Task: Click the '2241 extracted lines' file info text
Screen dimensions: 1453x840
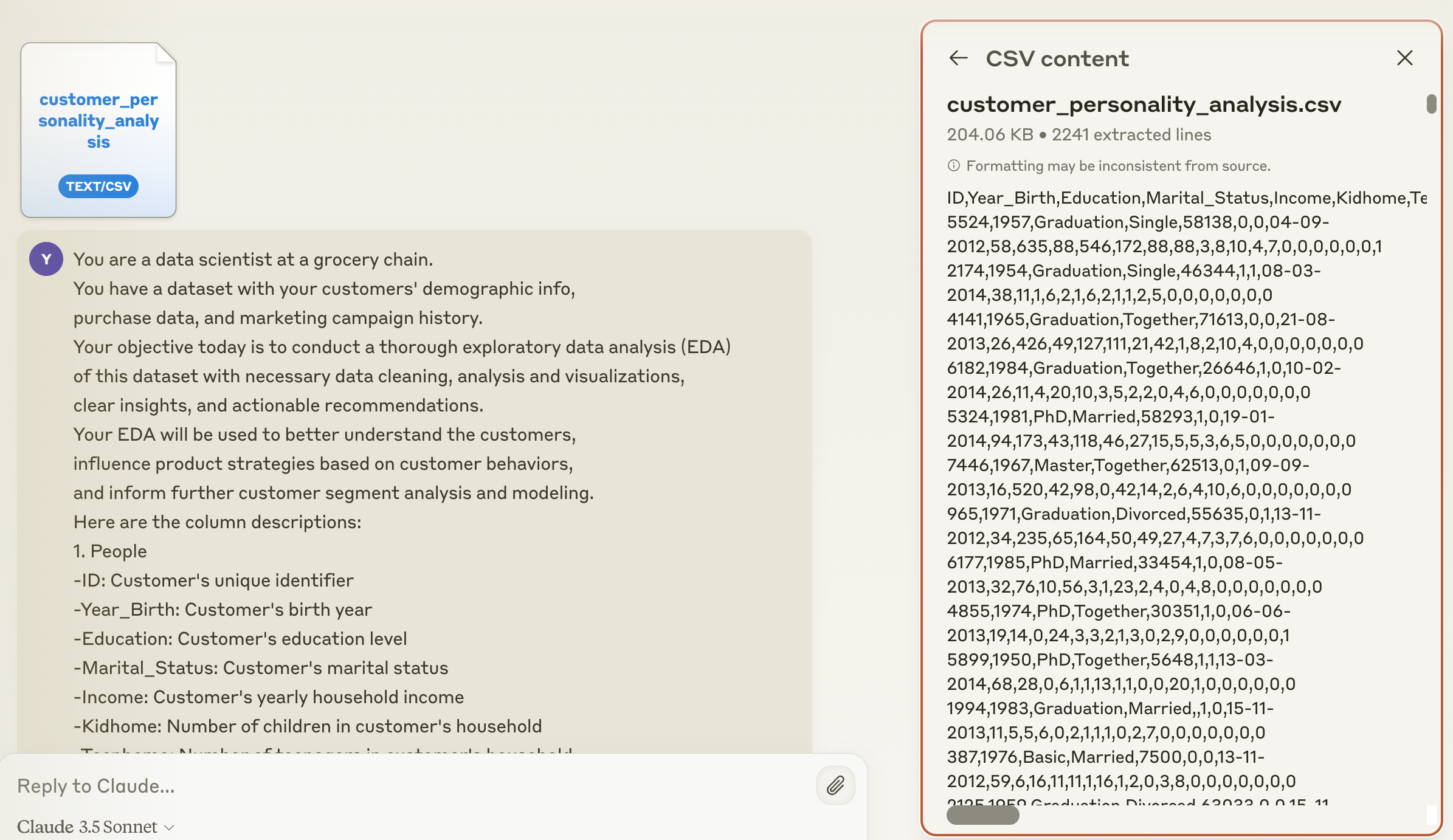Action: pyautogui.click(x=1131, y=135)
